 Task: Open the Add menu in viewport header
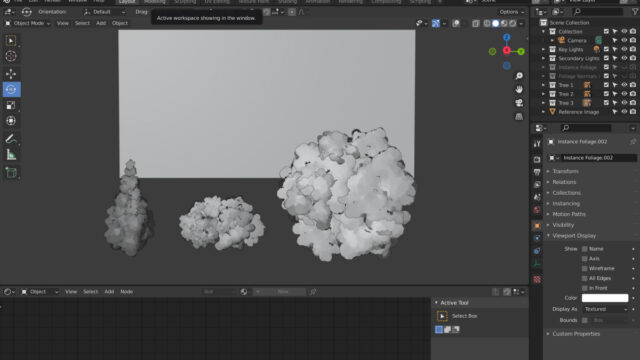101,23
